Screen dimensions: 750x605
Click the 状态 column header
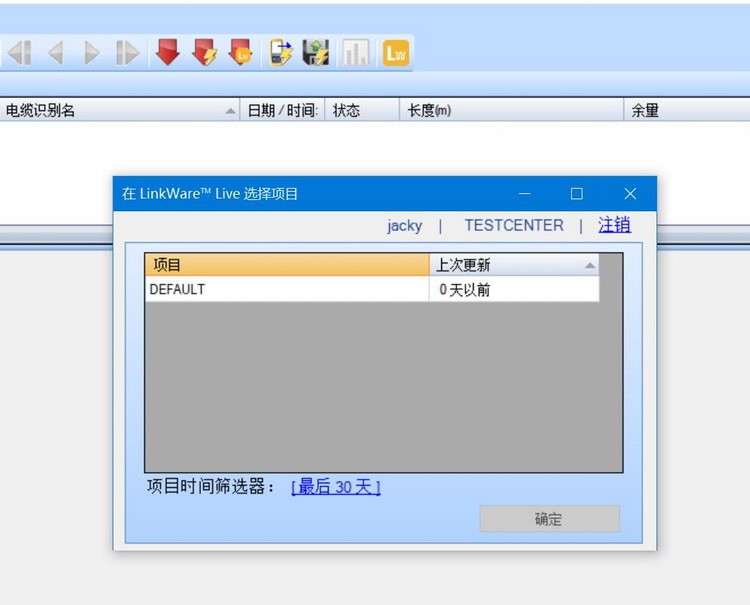tap(361, 110)
